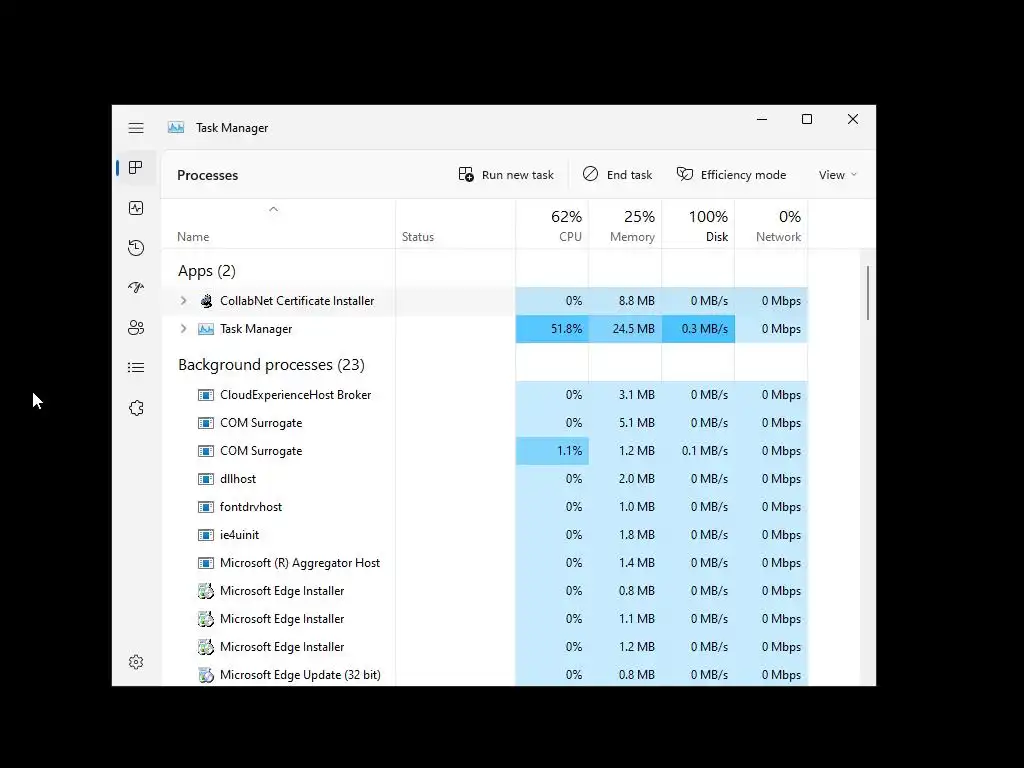This screenshot has height=768, width=1024.
Task: Click the fontdrvhost process icon
Action: pos(206,507)
